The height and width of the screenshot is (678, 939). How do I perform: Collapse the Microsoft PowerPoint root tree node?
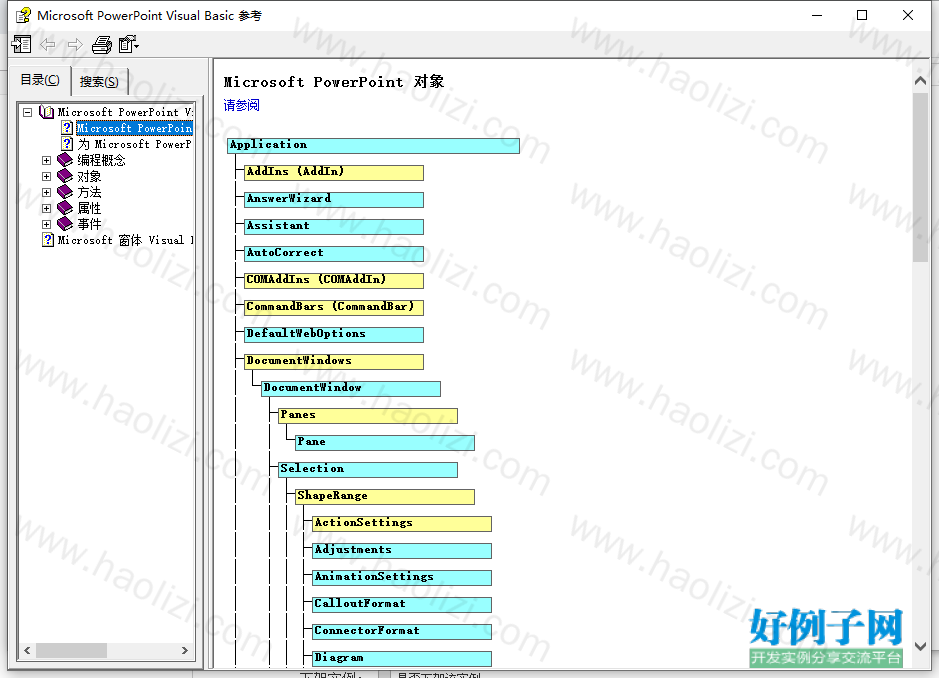click(x=28, y=112)
